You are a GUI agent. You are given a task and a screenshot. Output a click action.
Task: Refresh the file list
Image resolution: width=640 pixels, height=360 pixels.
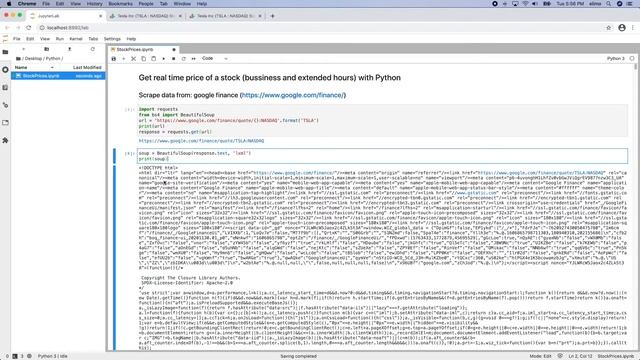(93, 49)
